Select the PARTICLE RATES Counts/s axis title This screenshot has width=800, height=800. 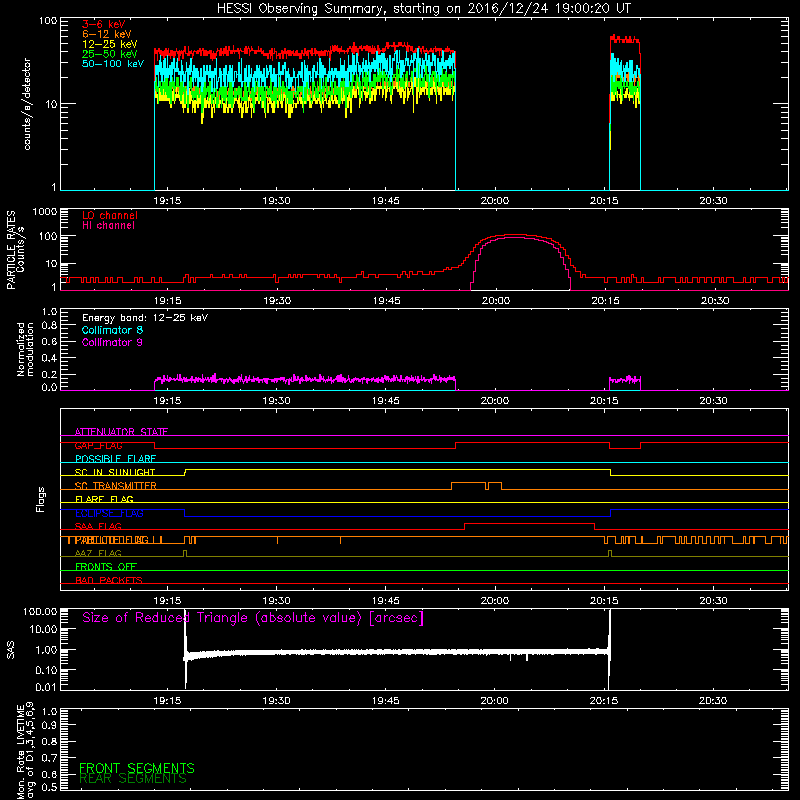click(15, 249)
